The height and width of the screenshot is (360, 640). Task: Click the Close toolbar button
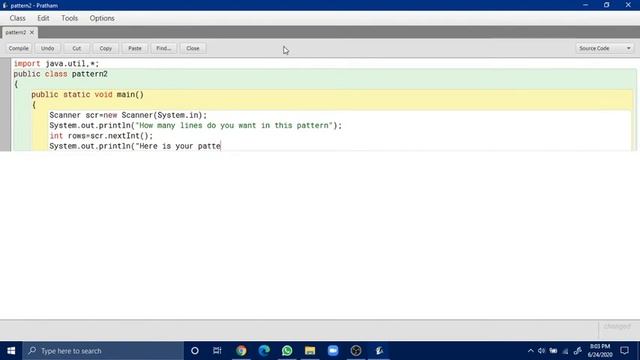click(193, 48)
